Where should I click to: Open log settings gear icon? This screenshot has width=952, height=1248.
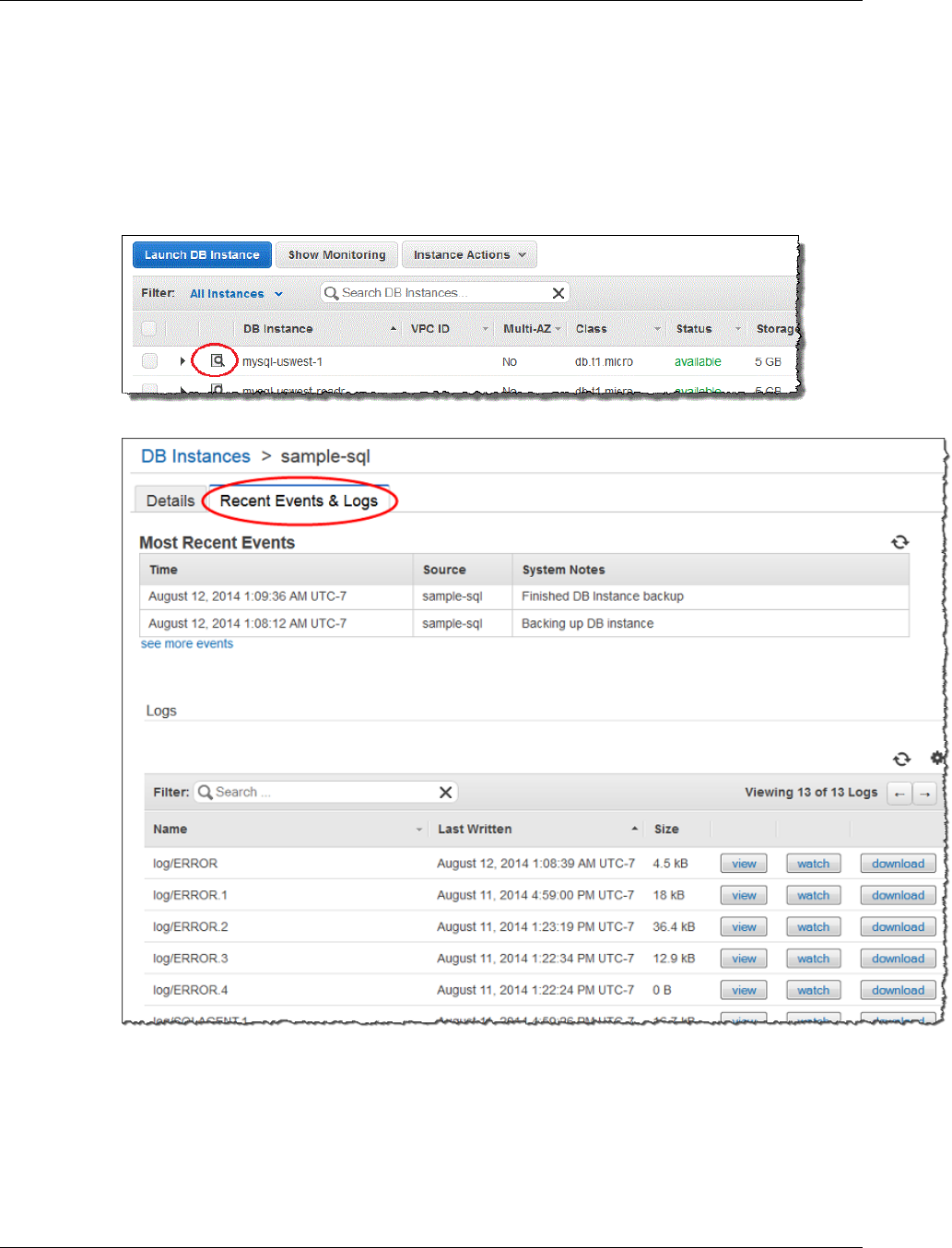coord(937,758)
